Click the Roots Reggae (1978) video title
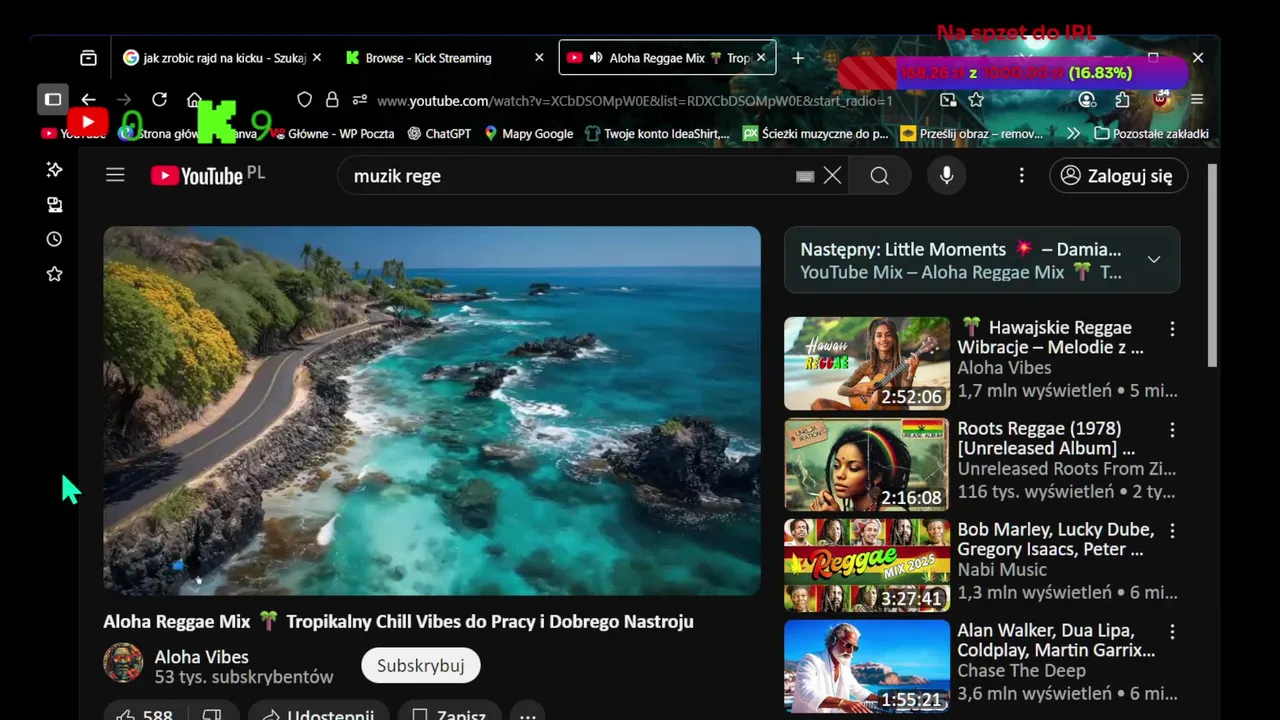 point(1047,438)
